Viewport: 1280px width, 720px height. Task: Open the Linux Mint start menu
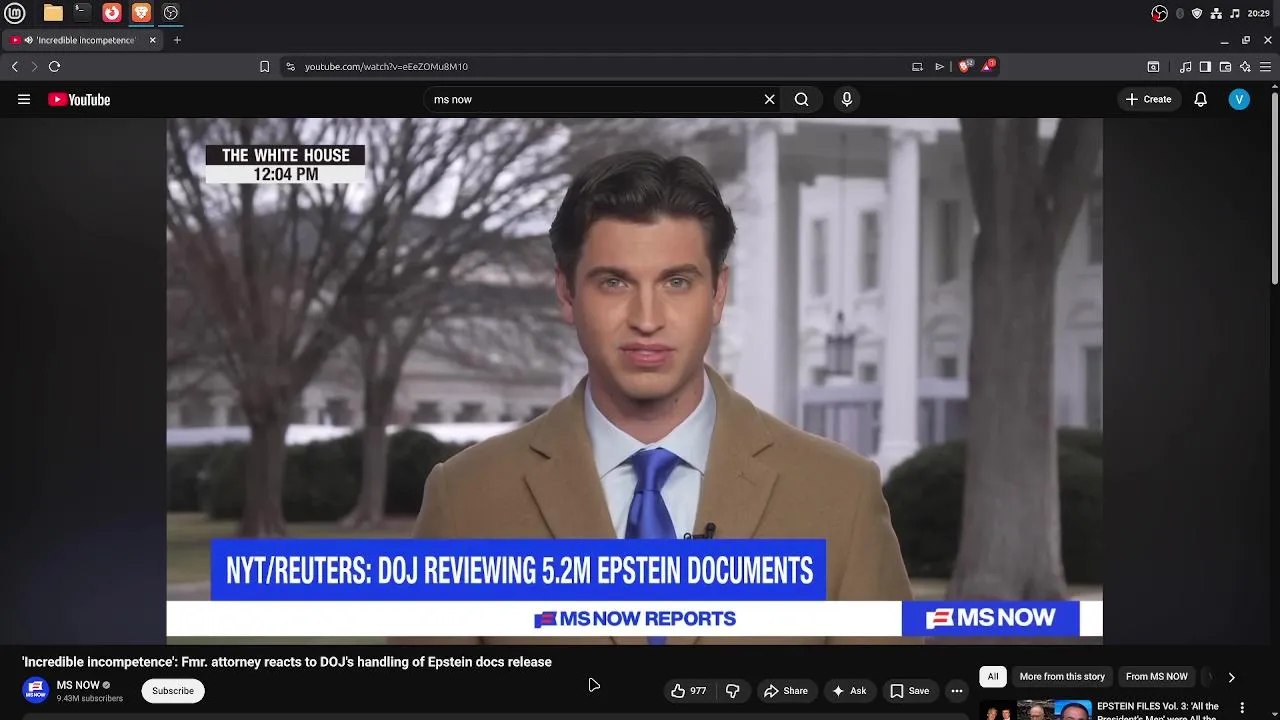tap(15, 13)
